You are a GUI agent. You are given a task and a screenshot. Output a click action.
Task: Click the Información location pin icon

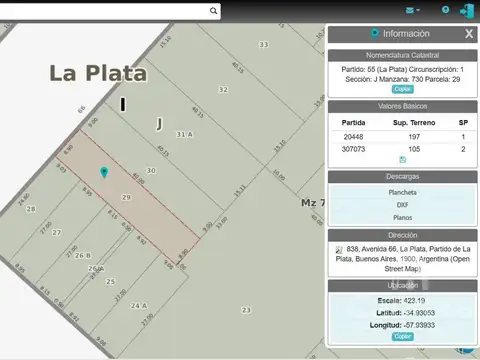pos(375,34)
